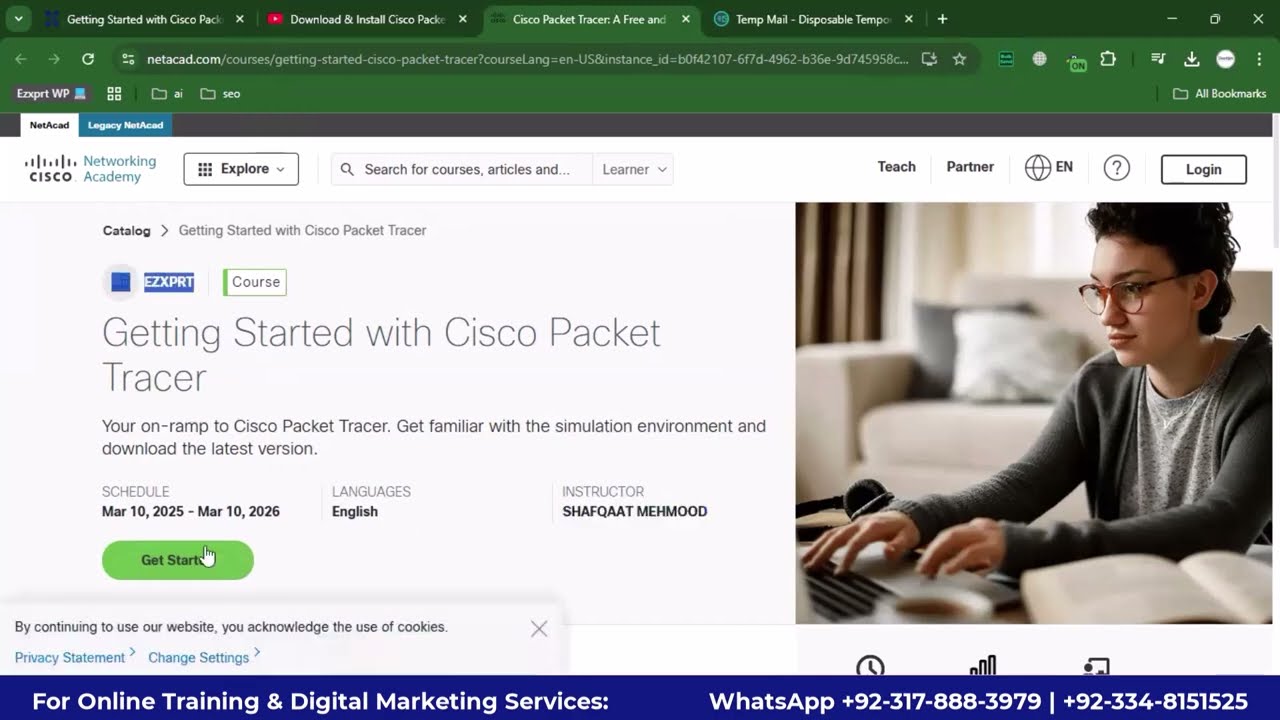Open the ai bookmarks folder

(167, 93)
